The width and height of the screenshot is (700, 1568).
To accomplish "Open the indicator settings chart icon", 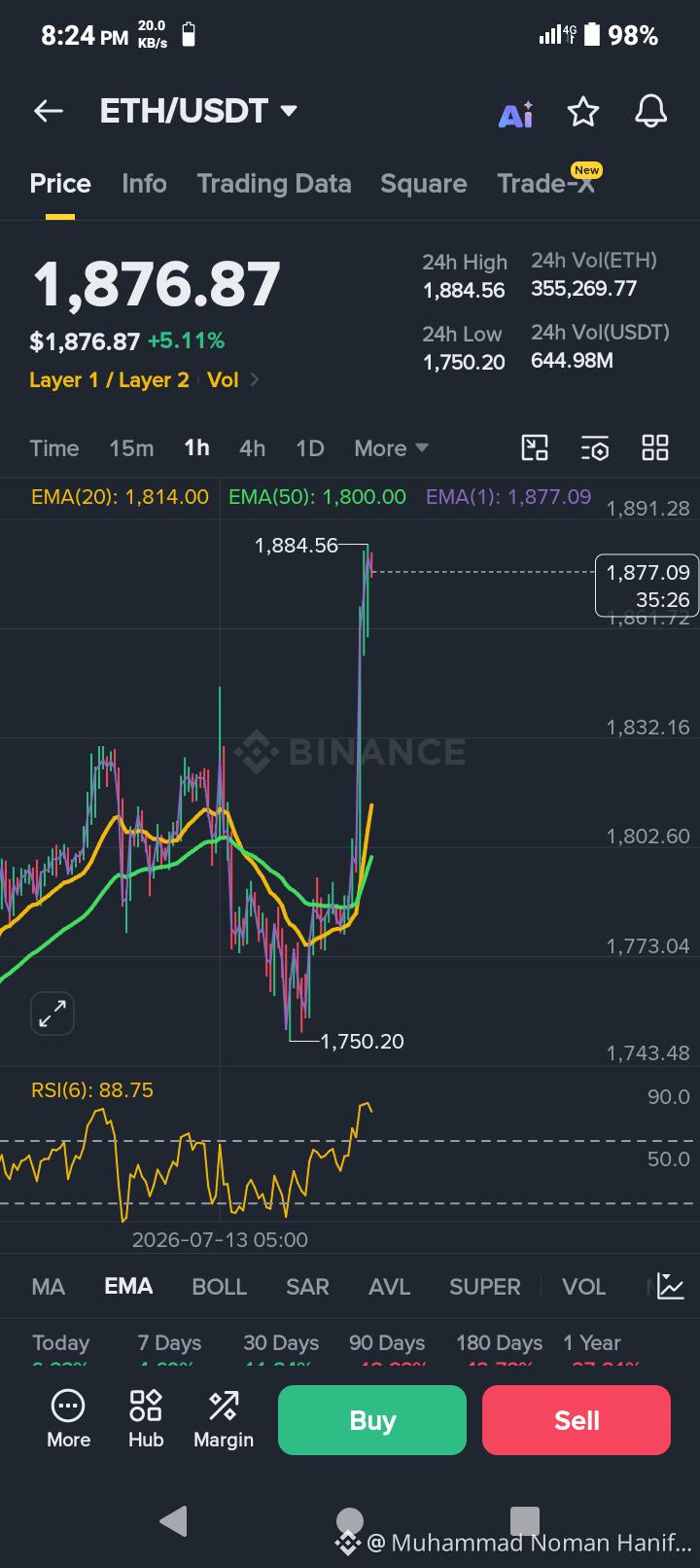I will [x=671, y=1286].
